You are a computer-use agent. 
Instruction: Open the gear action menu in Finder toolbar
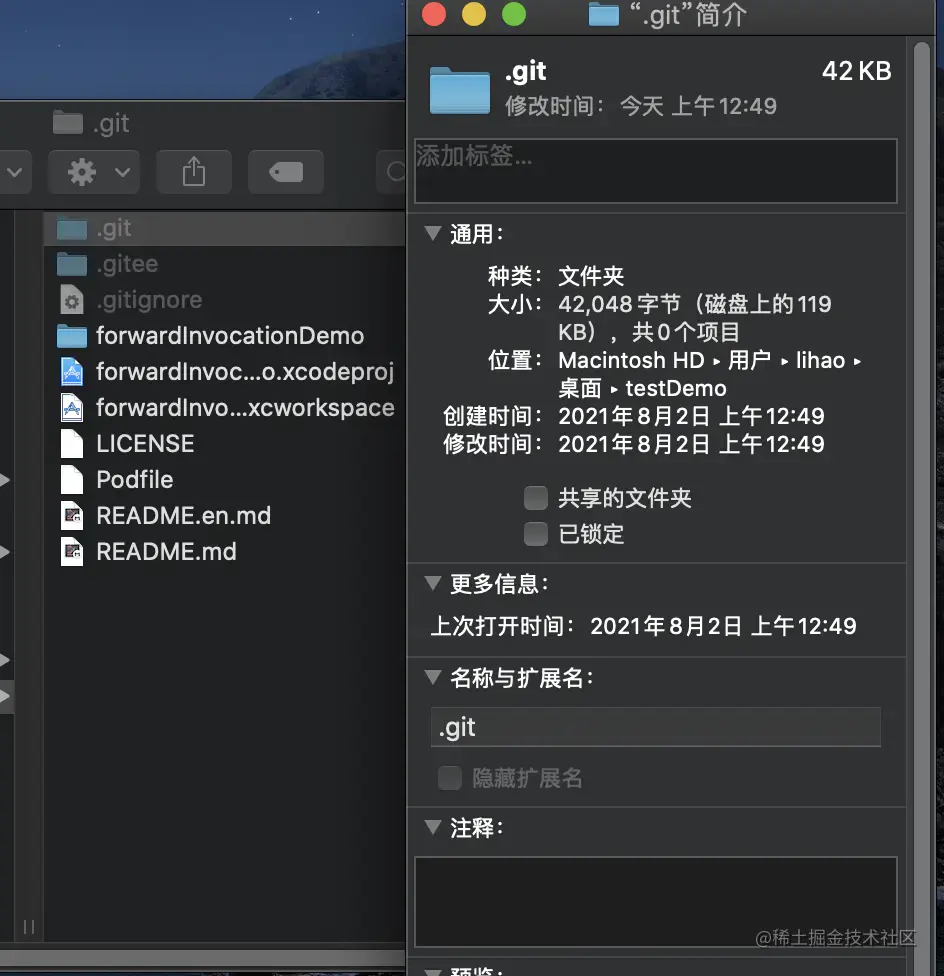coord(94,172)
